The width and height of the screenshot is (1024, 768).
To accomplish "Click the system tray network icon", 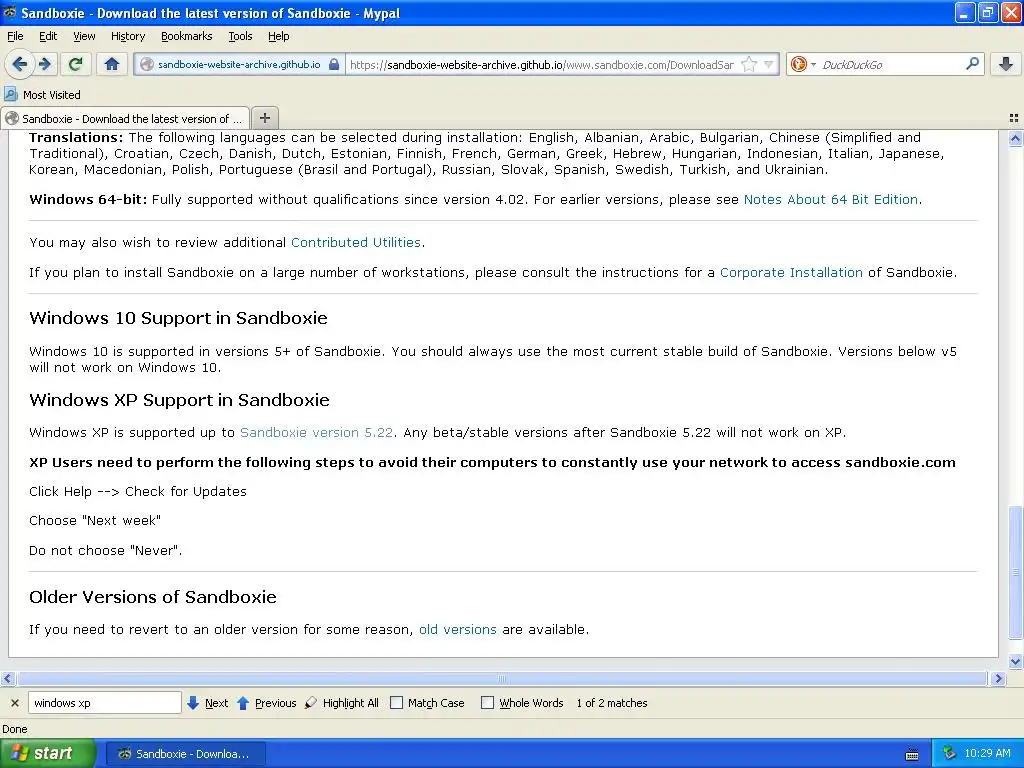I will [x=949, y=754].
